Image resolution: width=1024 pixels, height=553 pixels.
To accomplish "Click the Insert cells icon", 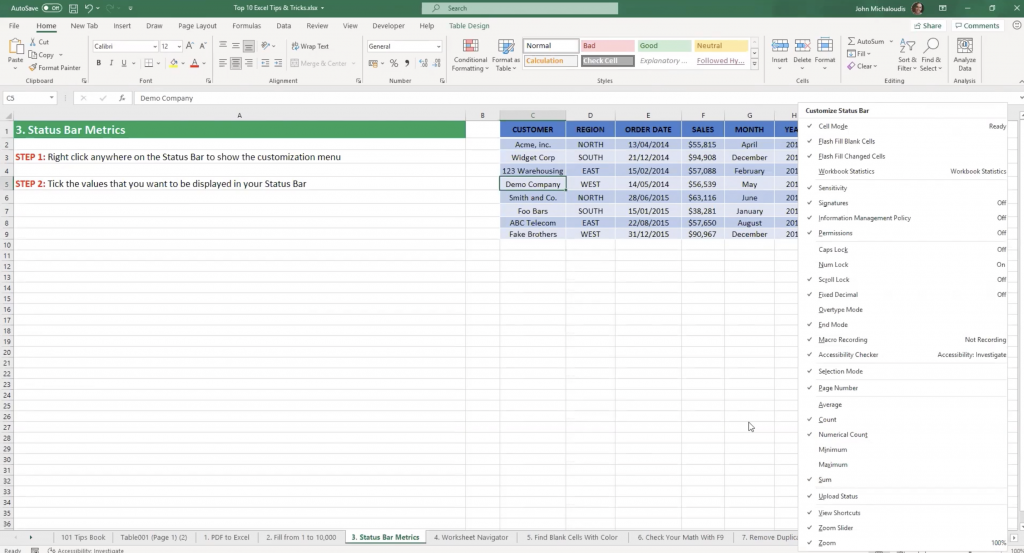I will tap(780, 46).
